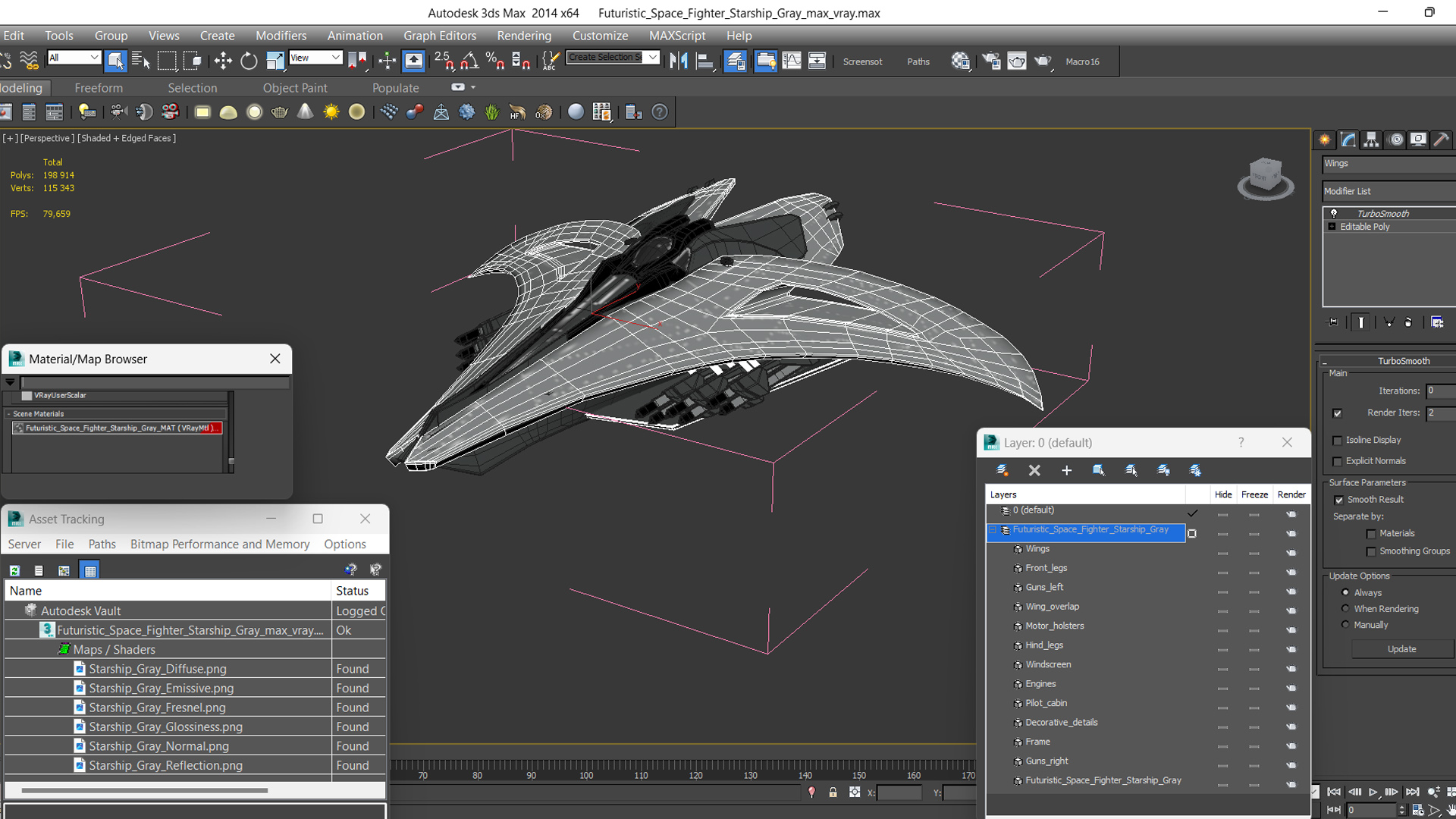1456x819 pixels.
Task: Open the Hierarchy panel tab icon
Action: coord(1371,140)
